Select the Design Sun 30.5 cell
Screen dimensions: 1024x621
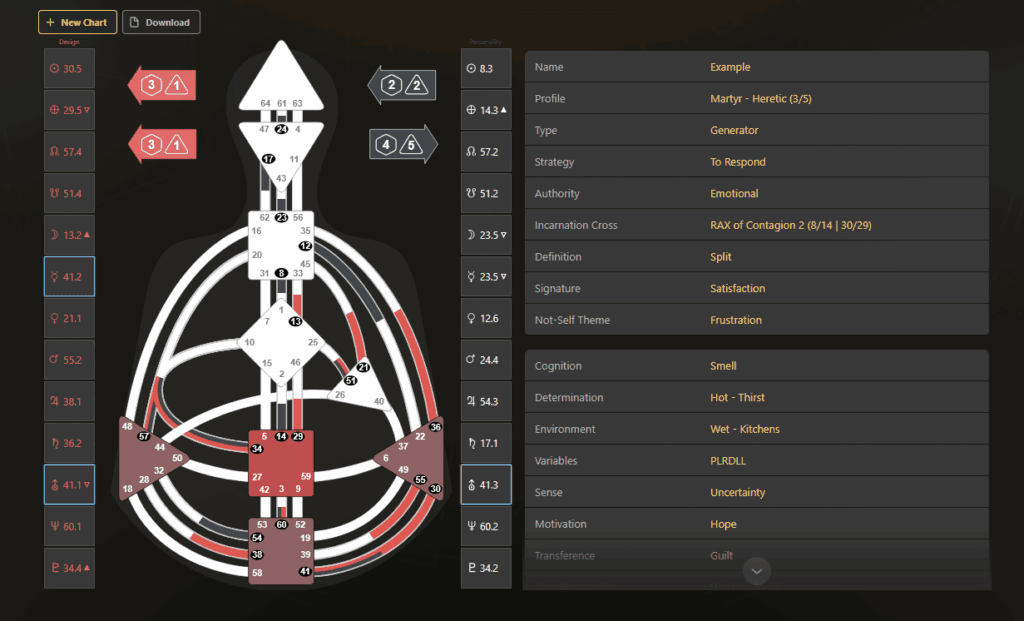coord(69,69)
